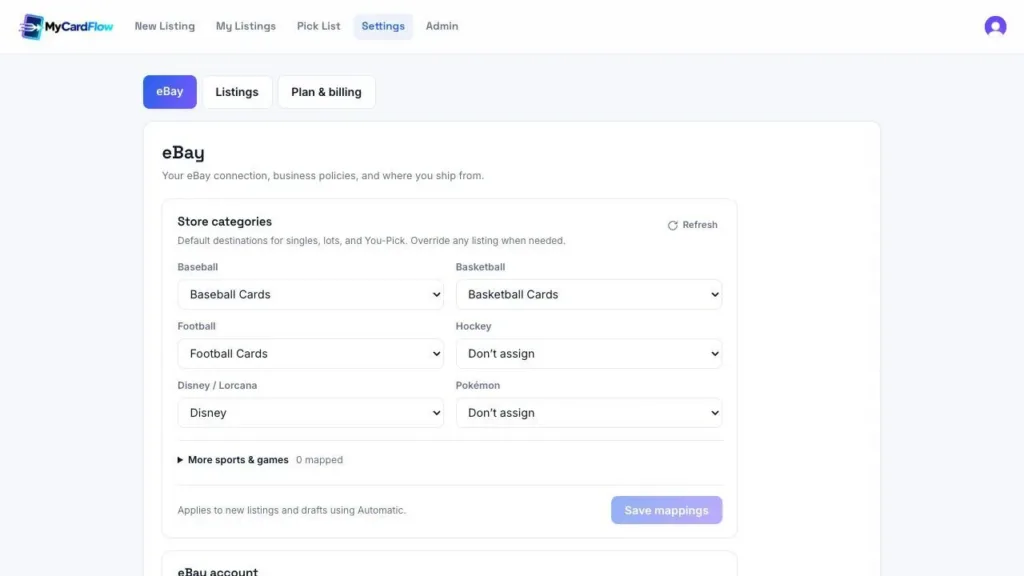Open the Baseball category dropdown

pos(310,295)
